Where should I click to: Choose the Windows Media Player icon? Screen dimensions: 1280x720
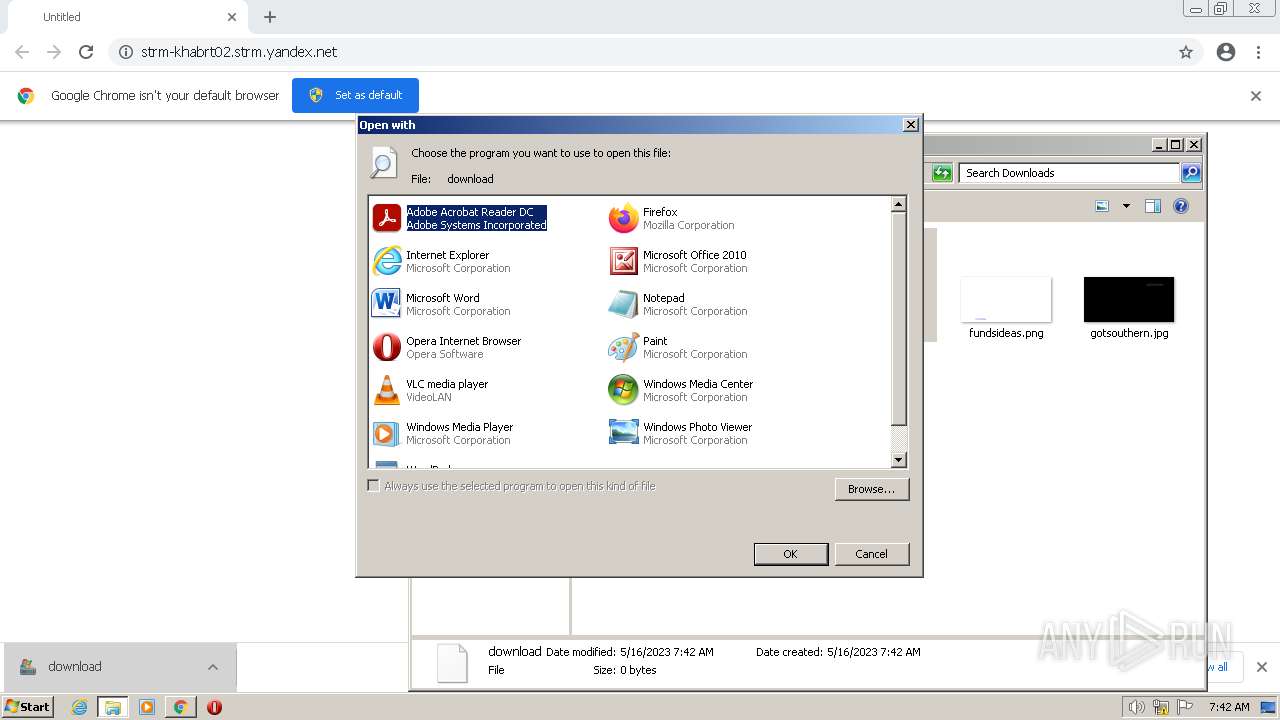[386, 433]
